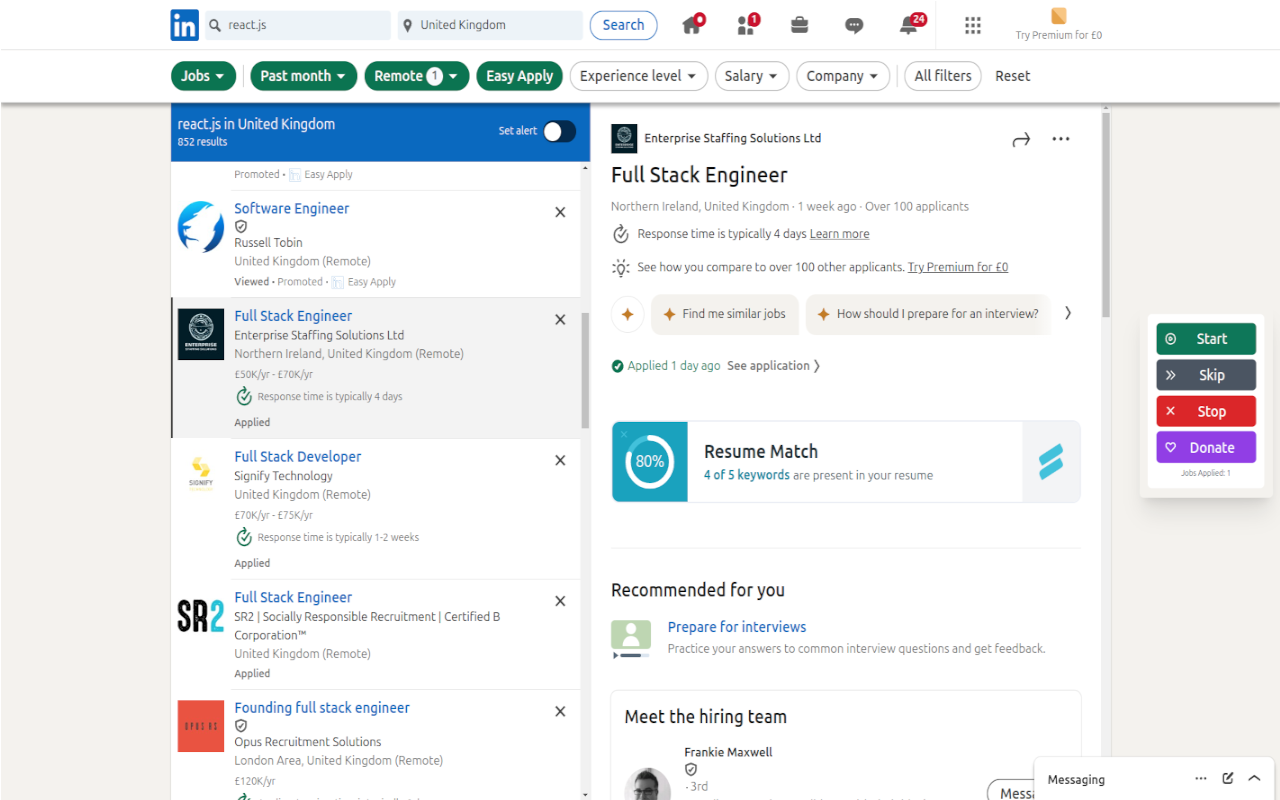Toggle the Easy Apply filter
The image size is (1280, 800).
point(519,76)
